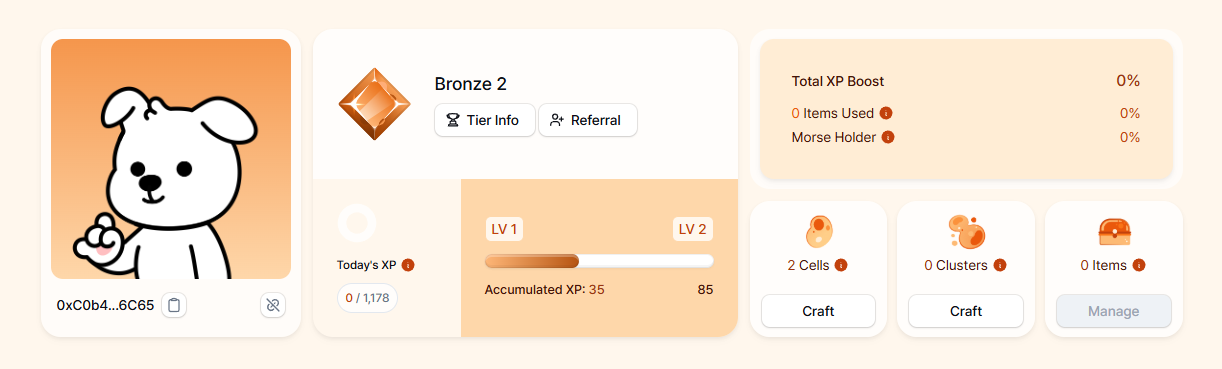Click the Items treasure chest icon

pyautogui.click(x=1114, y=232)
